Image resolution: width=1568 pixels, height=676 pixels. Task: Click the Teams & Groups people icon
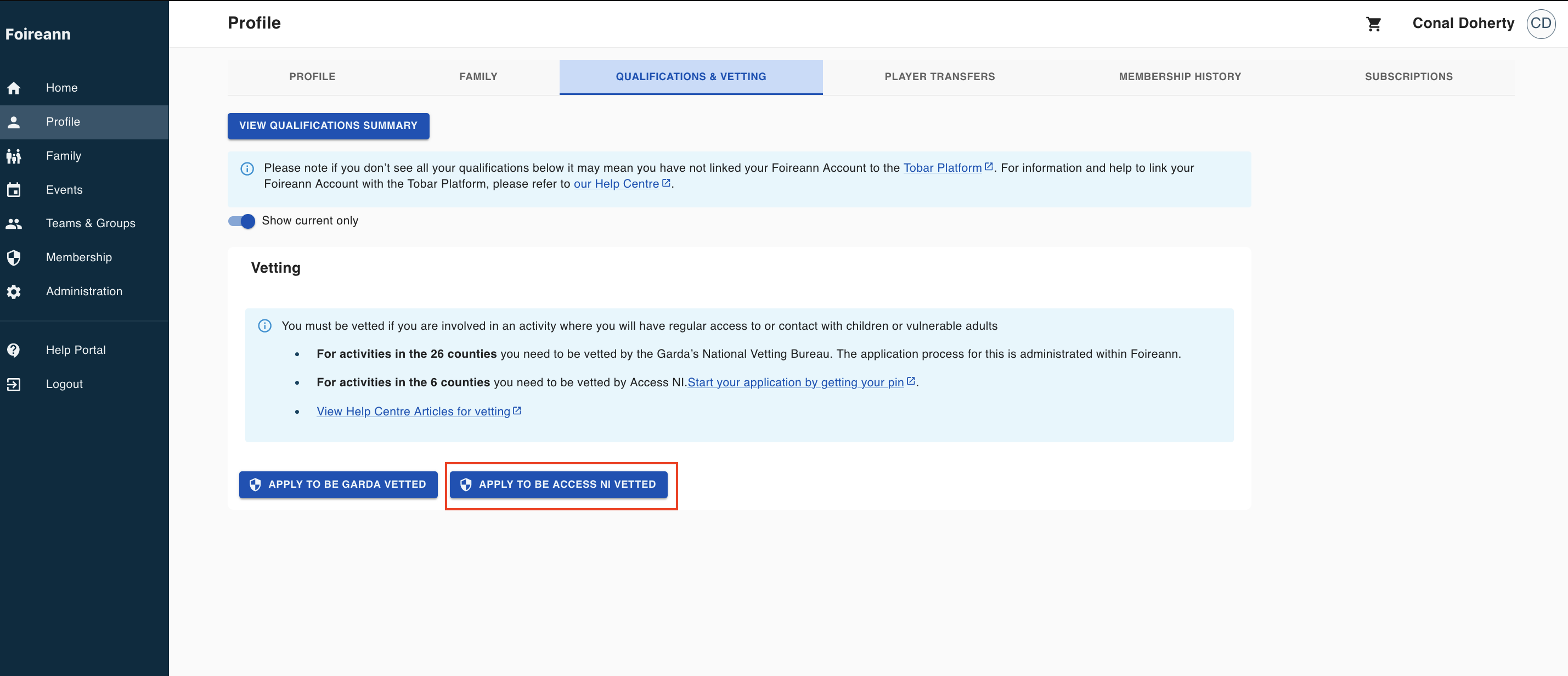14,223
